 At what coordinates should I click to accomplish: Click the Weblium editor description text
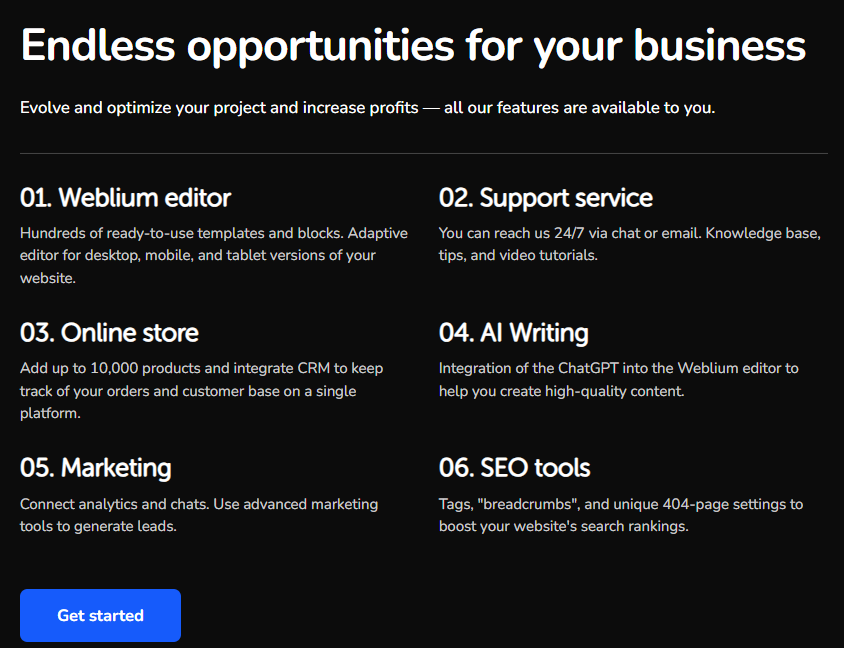pyautogui.click(x=213, y=254)
